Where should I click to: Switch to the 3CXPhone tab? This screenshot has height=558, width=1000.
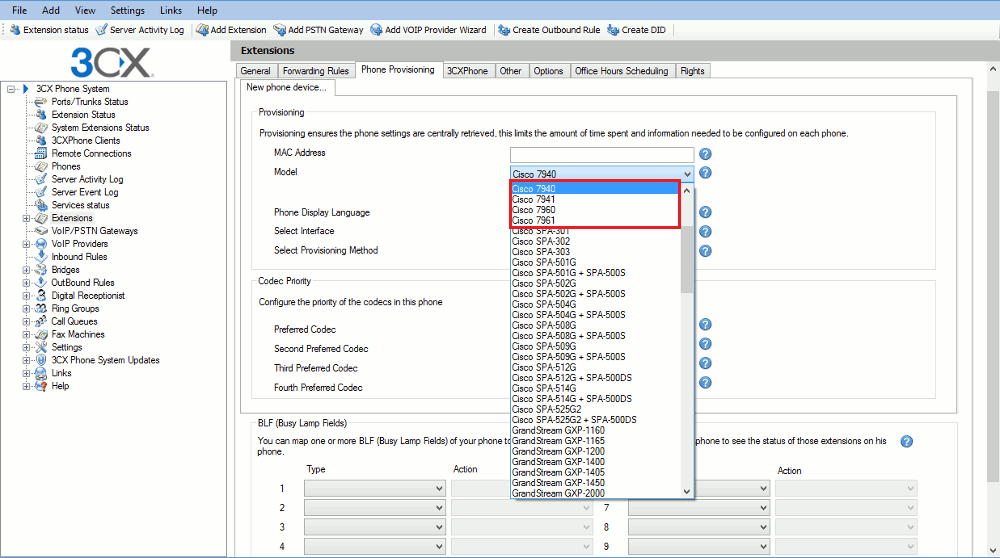[x=467, y=71]
